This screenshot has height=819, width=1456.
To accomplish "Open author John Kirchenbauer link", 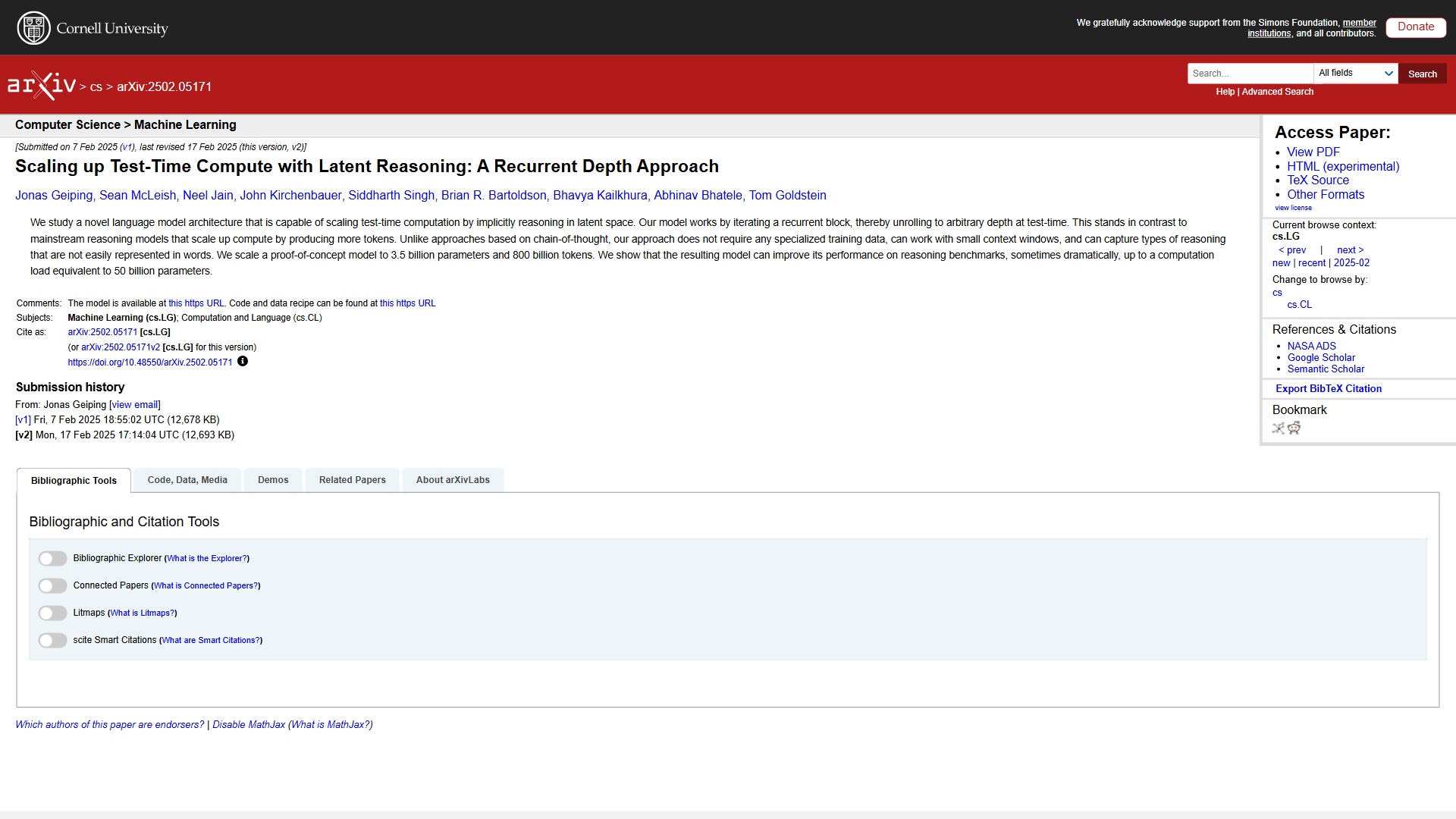I will [x=290, y=195].
